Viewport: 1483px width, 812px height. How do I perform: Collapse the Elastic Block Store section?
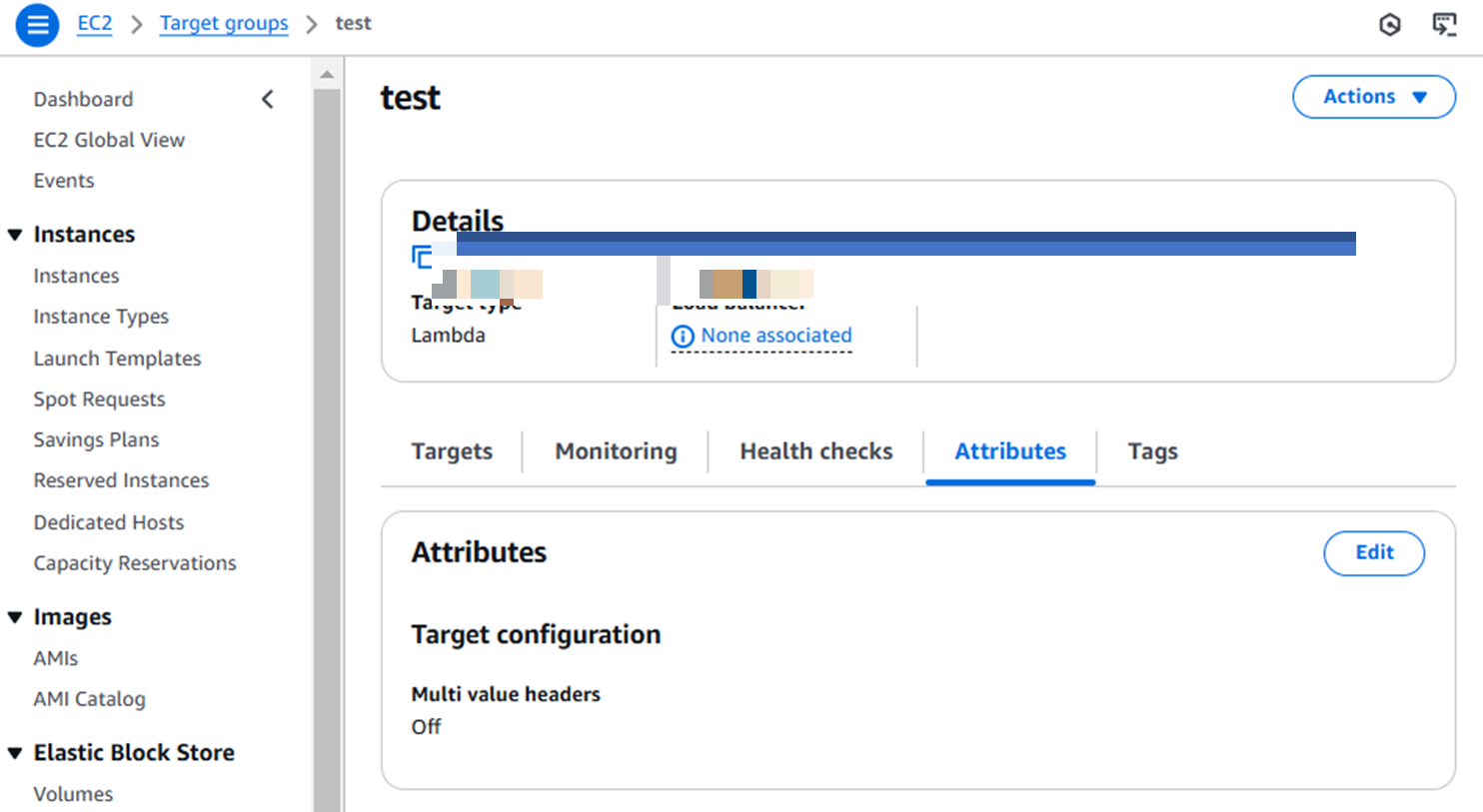click(x=15, y=753)
